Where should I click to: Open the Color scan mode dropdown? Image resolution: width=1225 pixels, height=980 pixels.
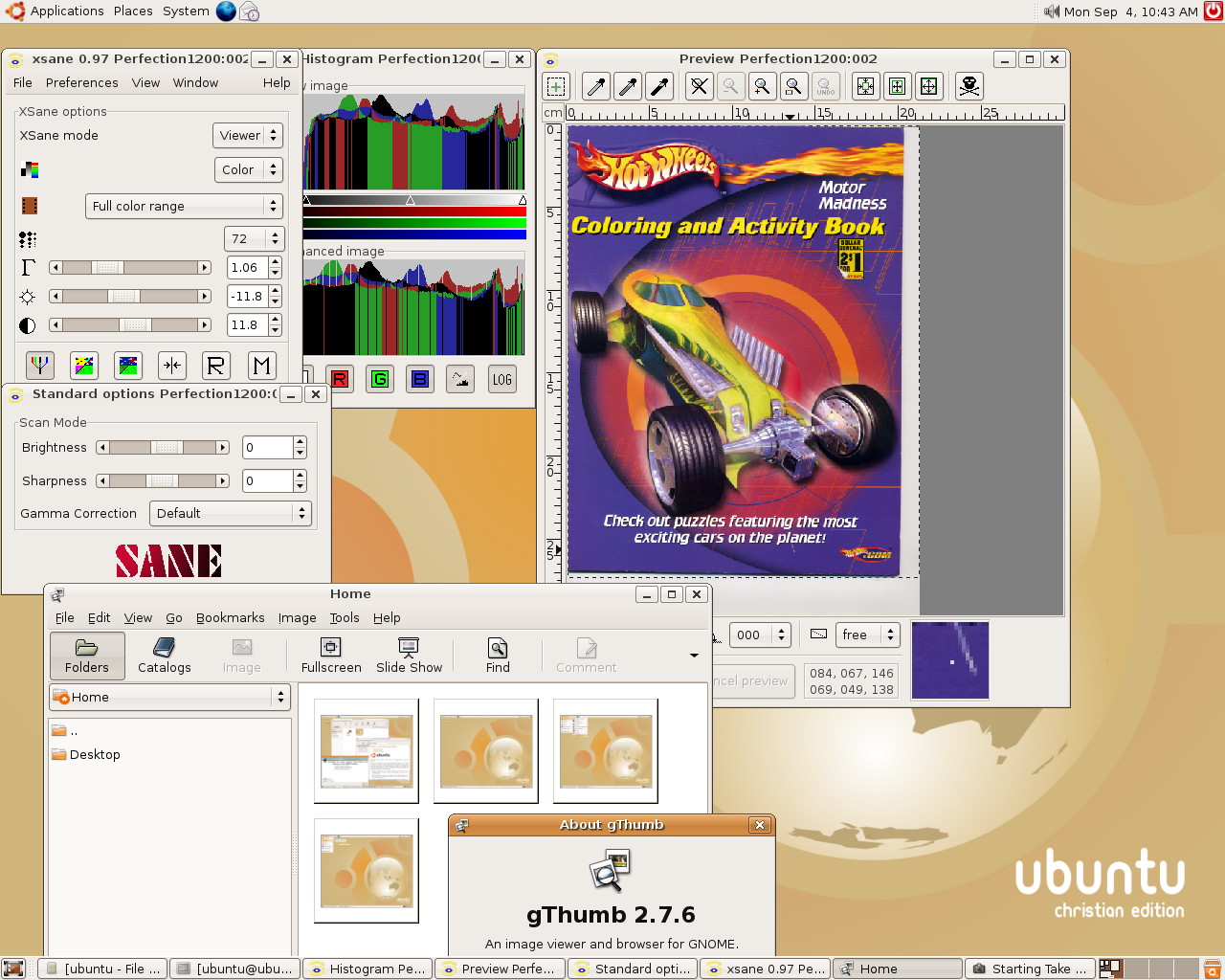tap(248, 169)
